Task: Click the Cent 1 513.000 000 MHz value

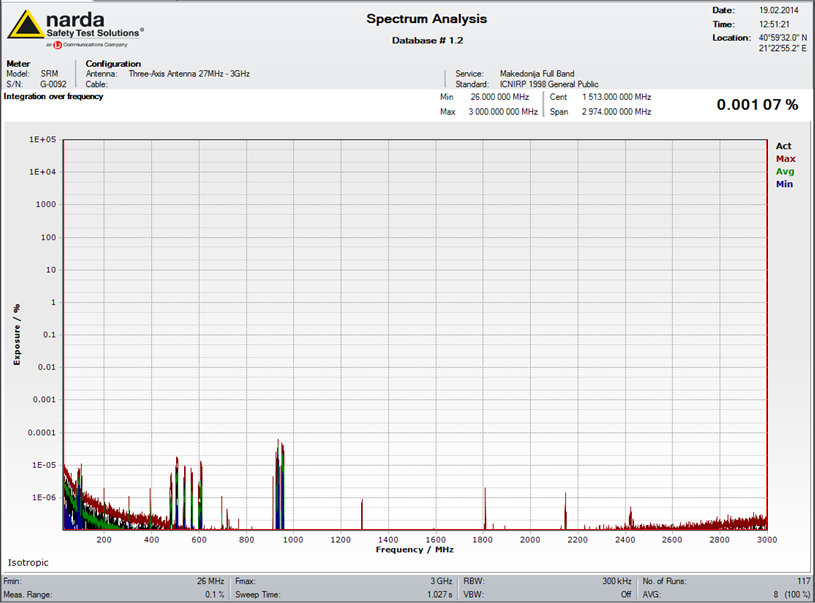Action: 615,97
